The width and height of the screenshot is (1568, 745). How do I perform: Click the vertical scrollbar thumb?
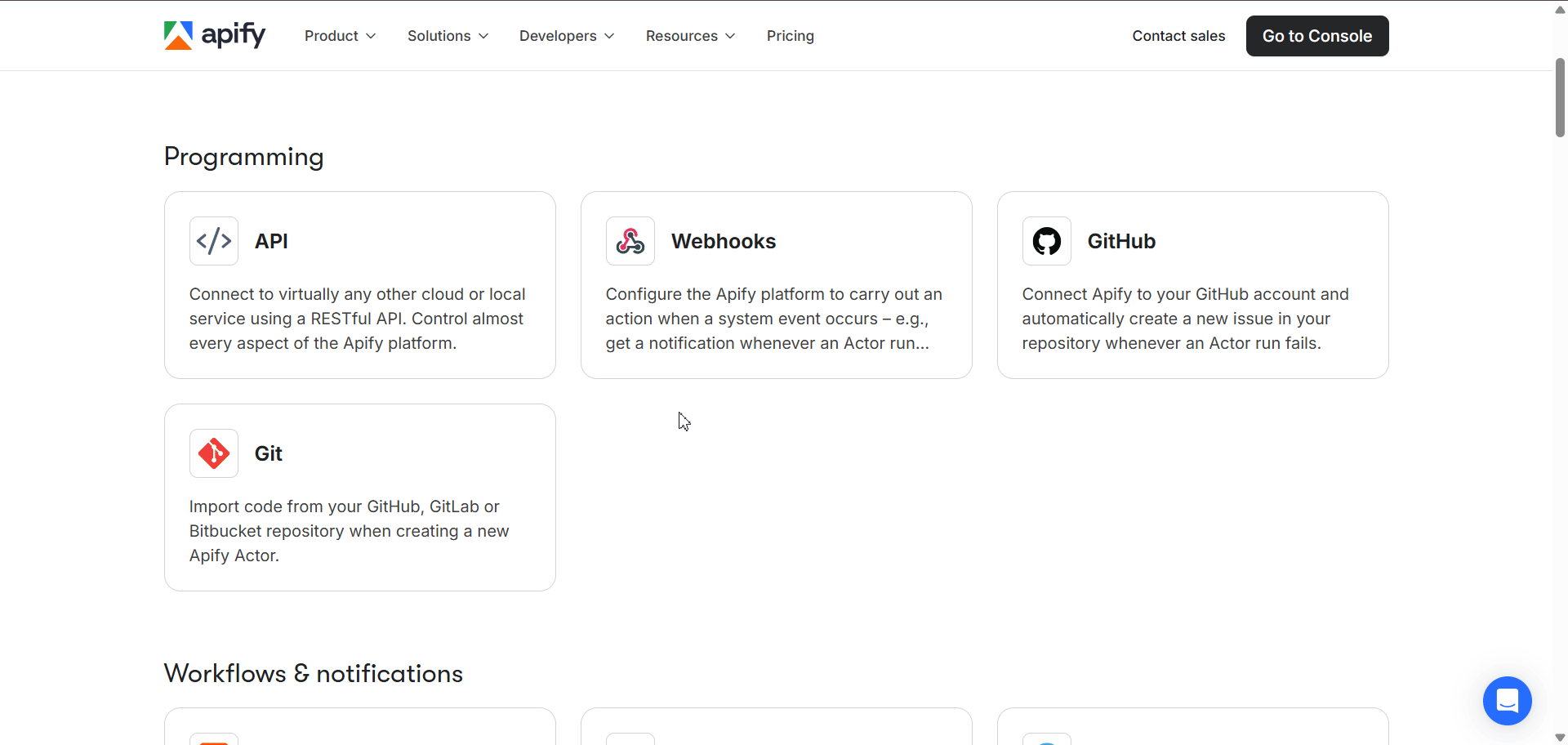pos(1560,98)
